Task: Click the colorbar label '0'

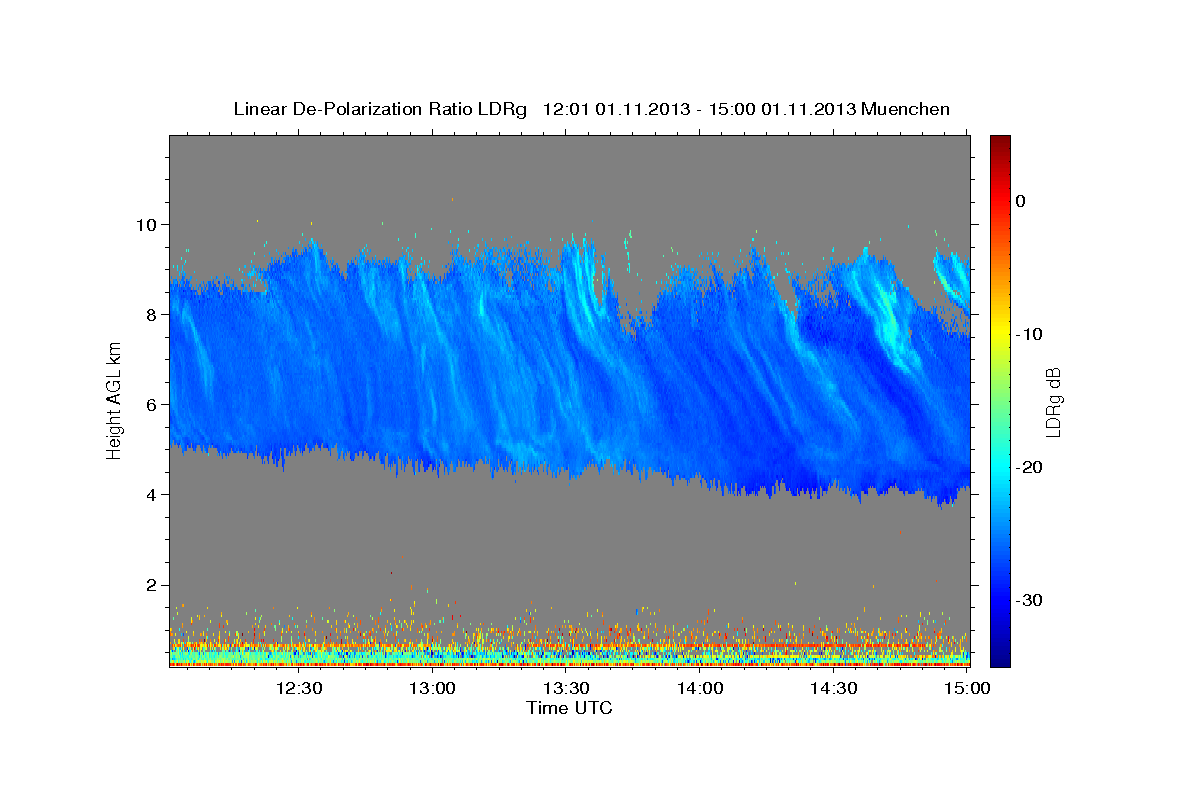Action: [1021, 201]
